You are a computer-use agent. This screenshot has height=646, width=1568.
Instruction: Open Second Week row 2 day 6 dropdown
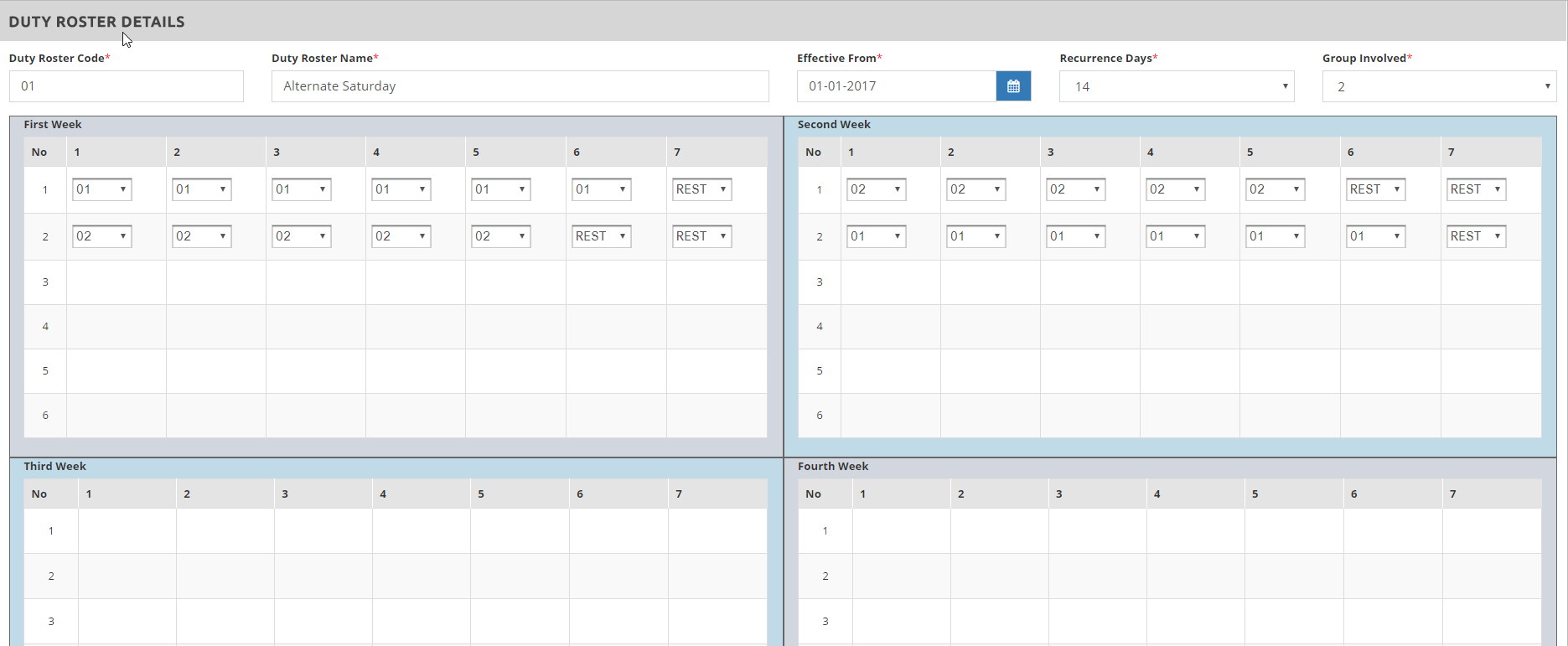coord(1376,236)
